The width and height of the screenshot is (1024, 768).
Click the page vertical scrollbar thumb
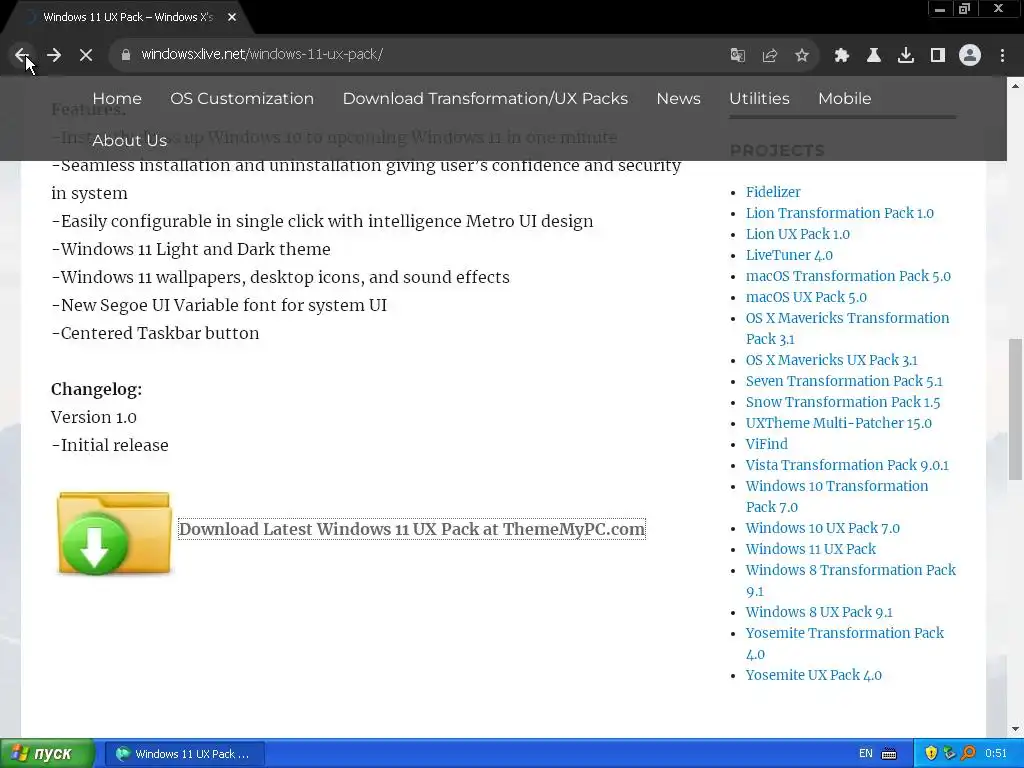pyautogui.click(x=1016, y=409)
